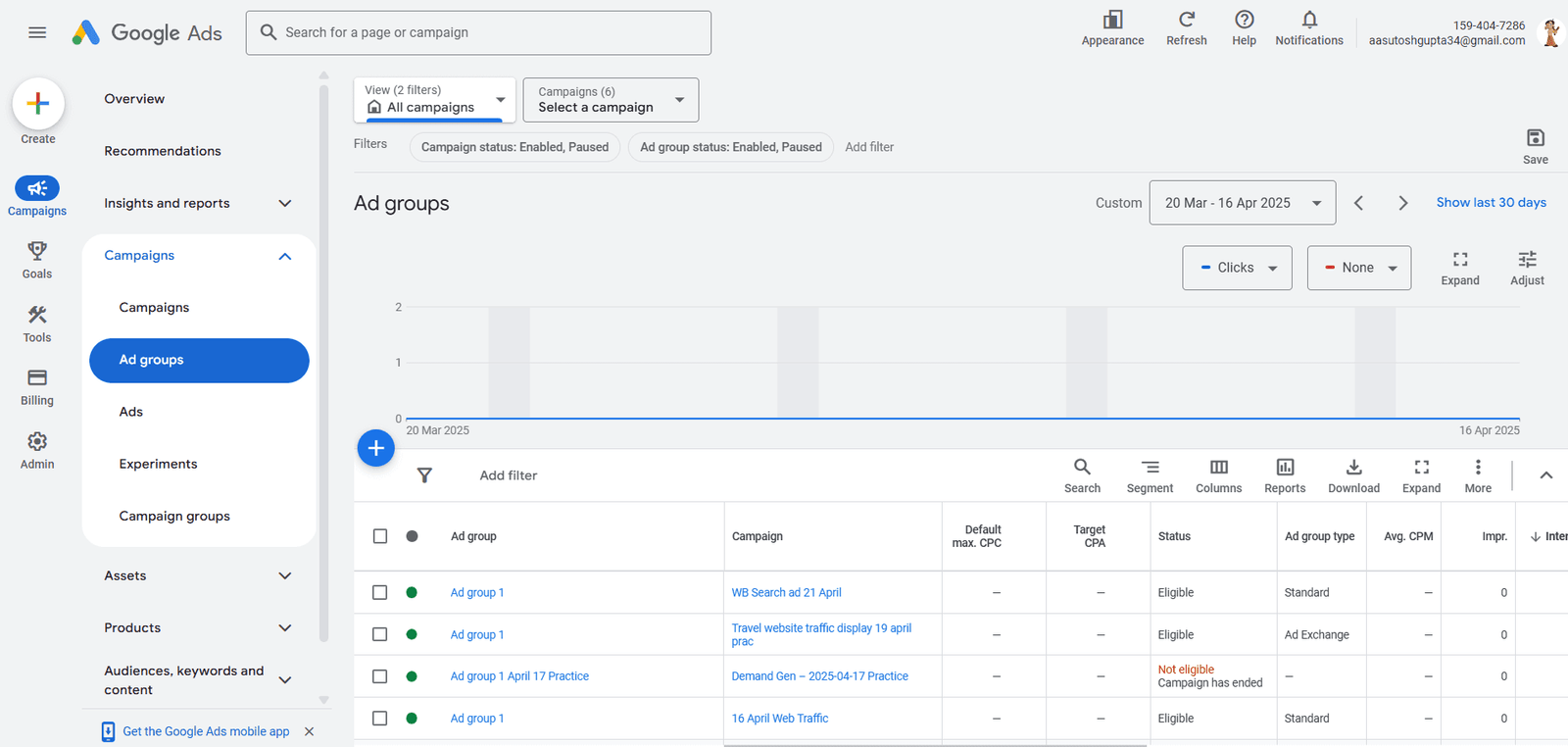Screen dimensions: 1568x747
Task: Click the Show last 30 days link
Action: click(x=1491, y=202)
